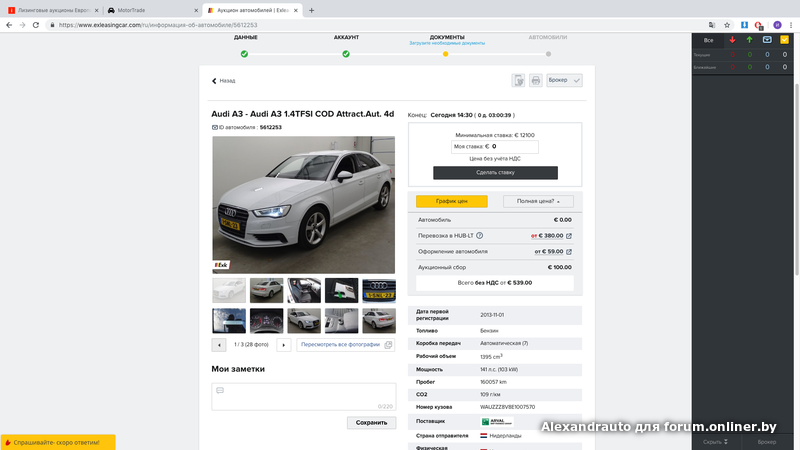The height and width of the screenshot is (450, 800).
Task: Click the Netherlands flag next to Нидерланды
Action: (x=484, y=436)
